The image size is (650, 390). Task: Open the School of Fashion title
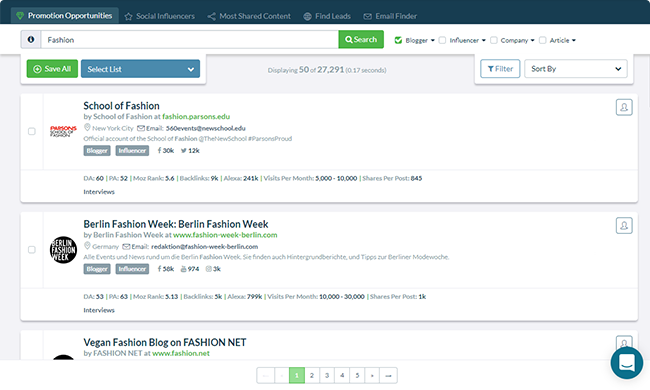tap(121, 106)
